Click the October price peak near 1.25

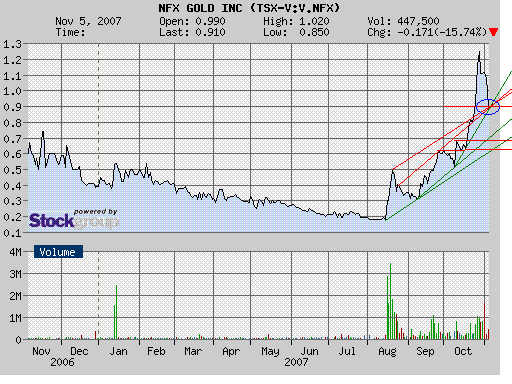tap(479, 52)
